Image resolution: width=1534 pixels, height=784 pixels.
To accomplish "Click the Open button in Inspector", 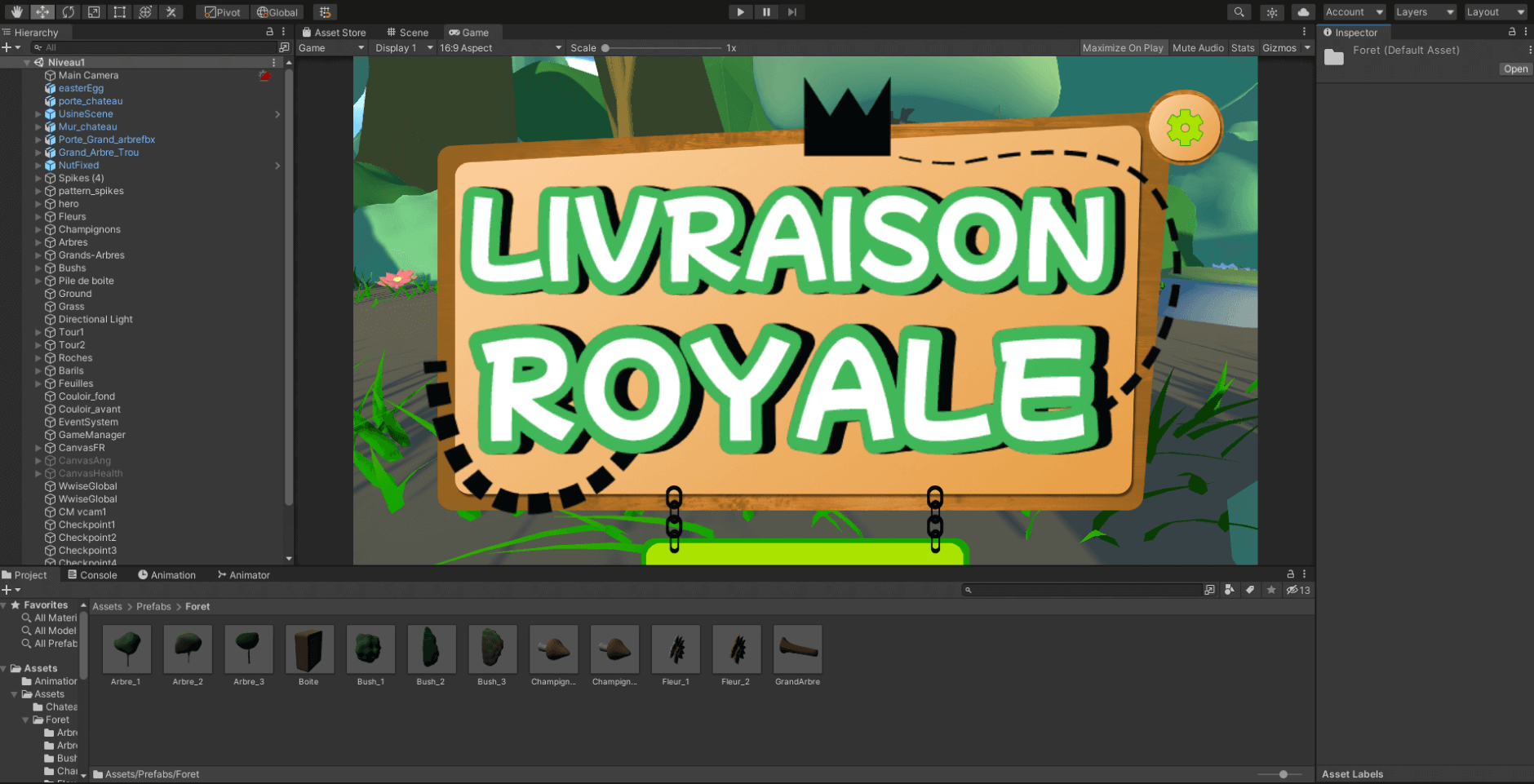I will [x=1515, y=69].
